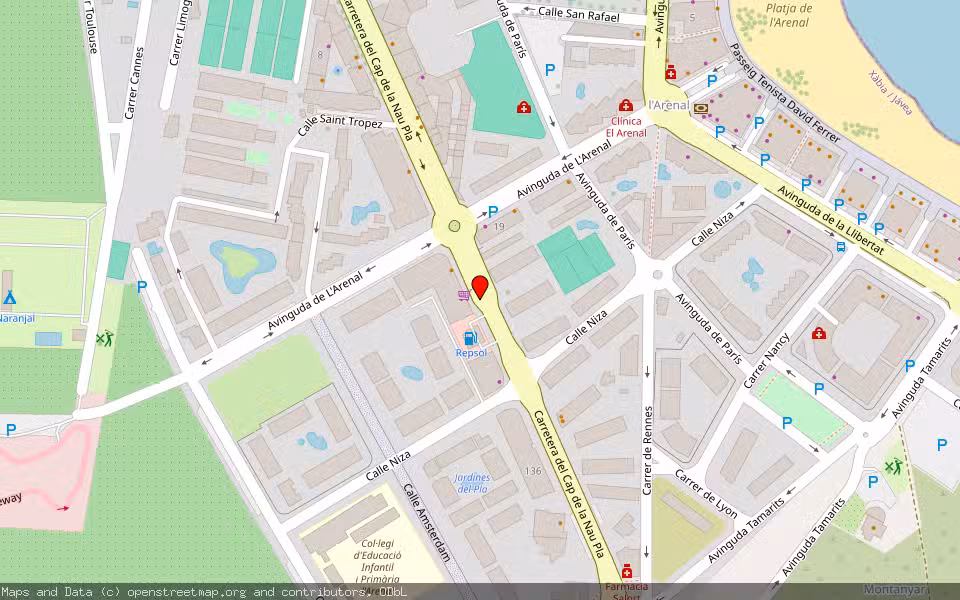This screenshot has height=600, width=960.
Task: Click the red location marker pin
Action: [x=480, y=287]
